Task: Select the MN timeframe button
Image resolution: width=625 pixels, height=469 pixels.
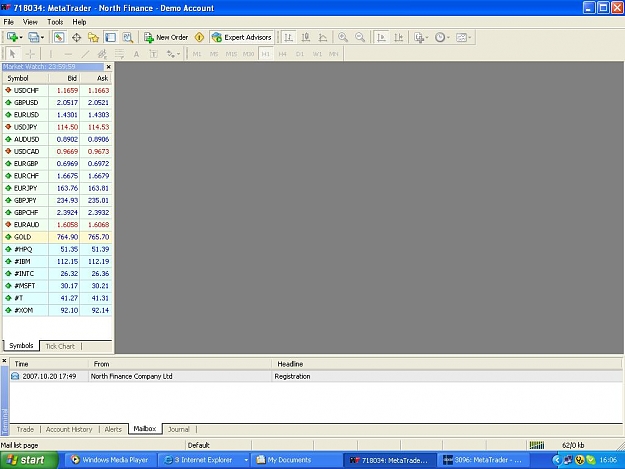Action: click(334, 54)
